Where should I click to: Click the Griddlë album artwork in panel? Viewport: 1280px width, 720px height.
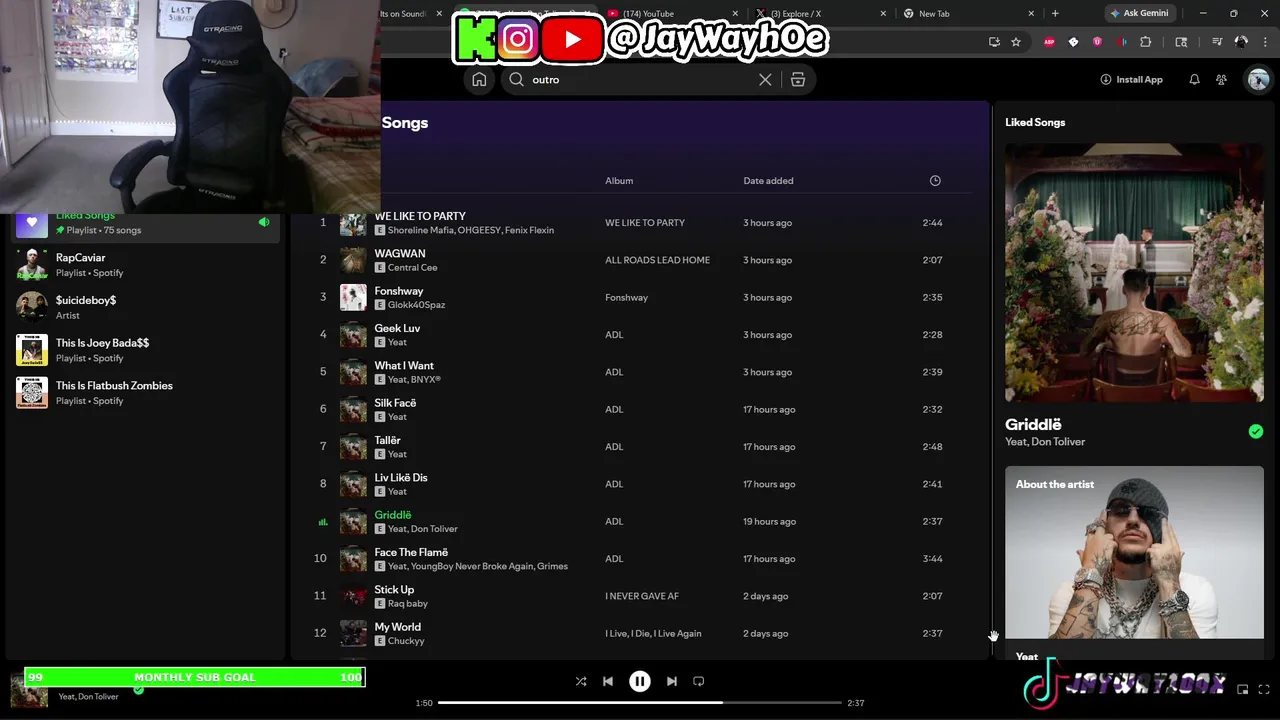click(x=1134, y=272)
